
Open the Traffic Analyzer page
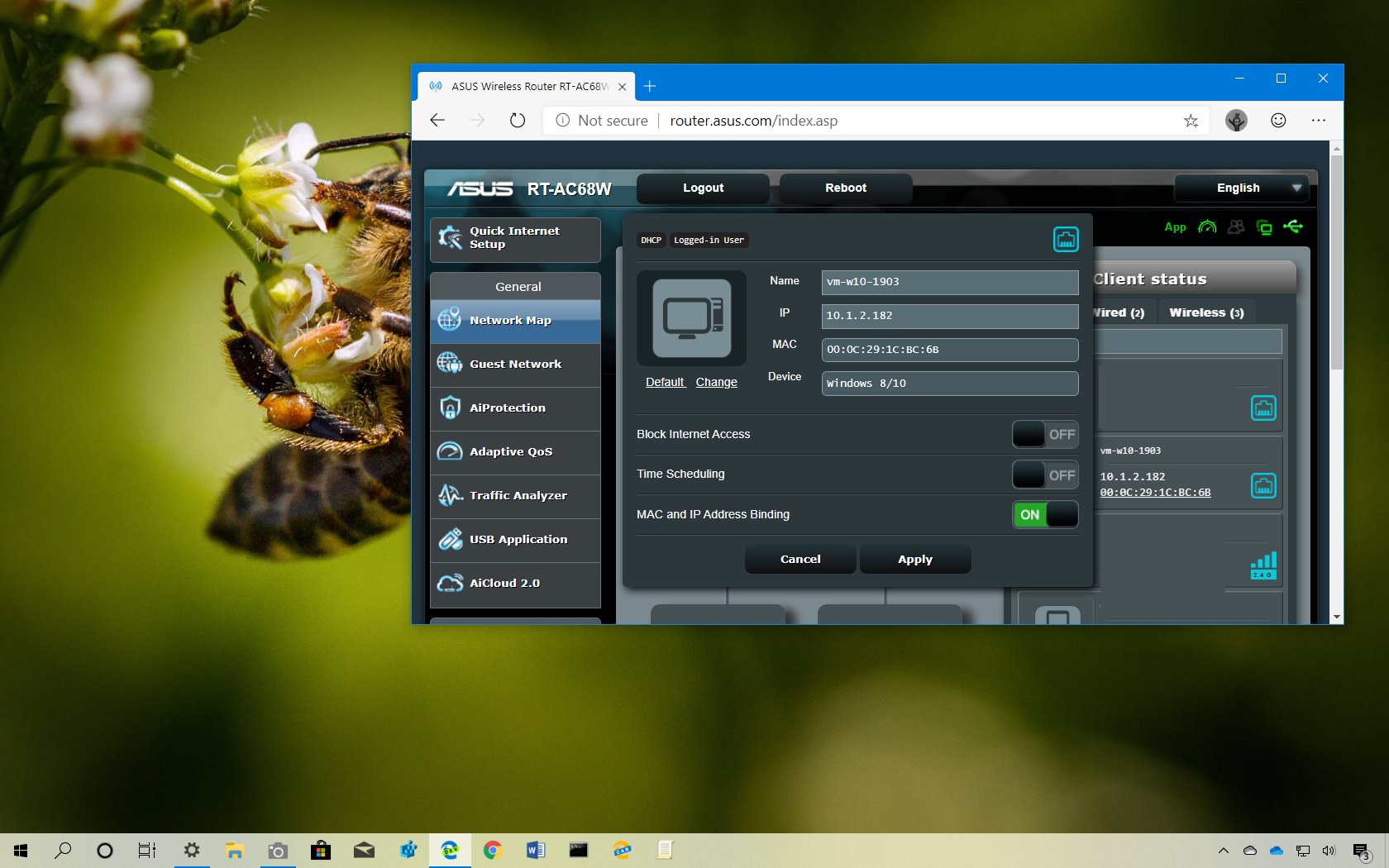coord(515,496)
